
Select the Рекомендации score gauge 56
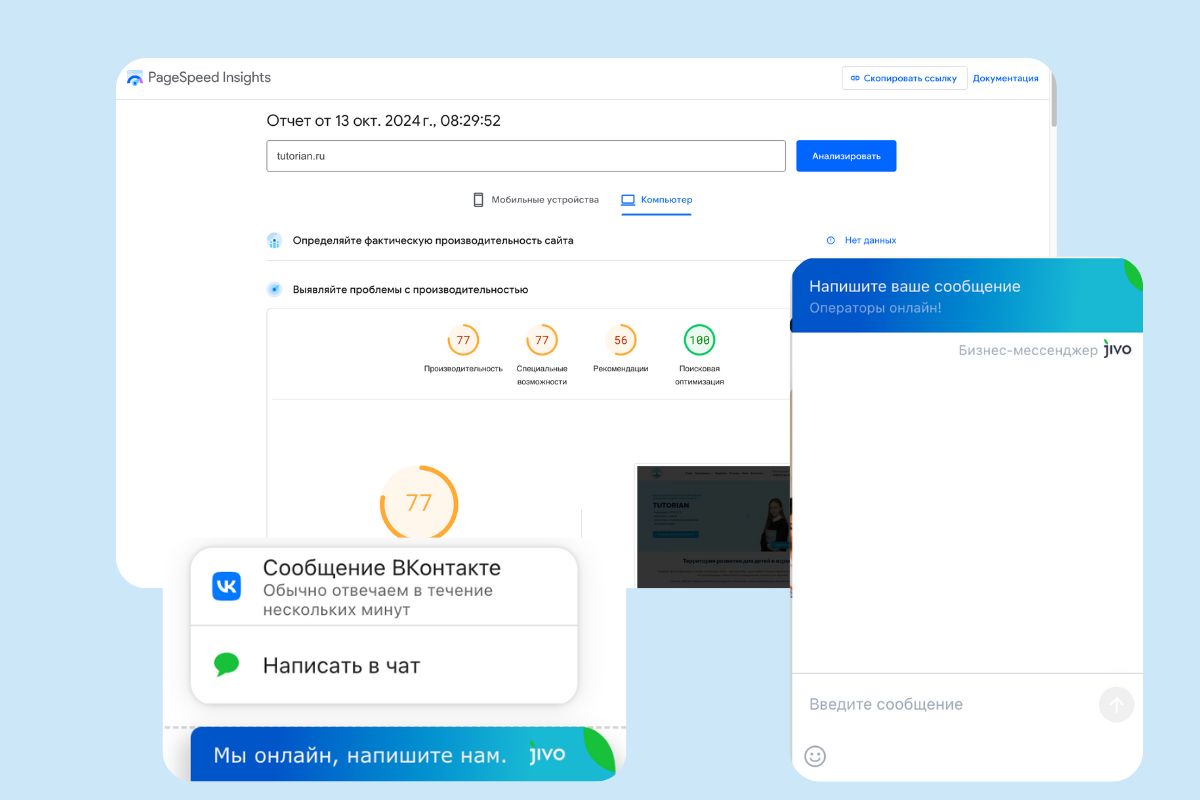[x=620, y=340]
